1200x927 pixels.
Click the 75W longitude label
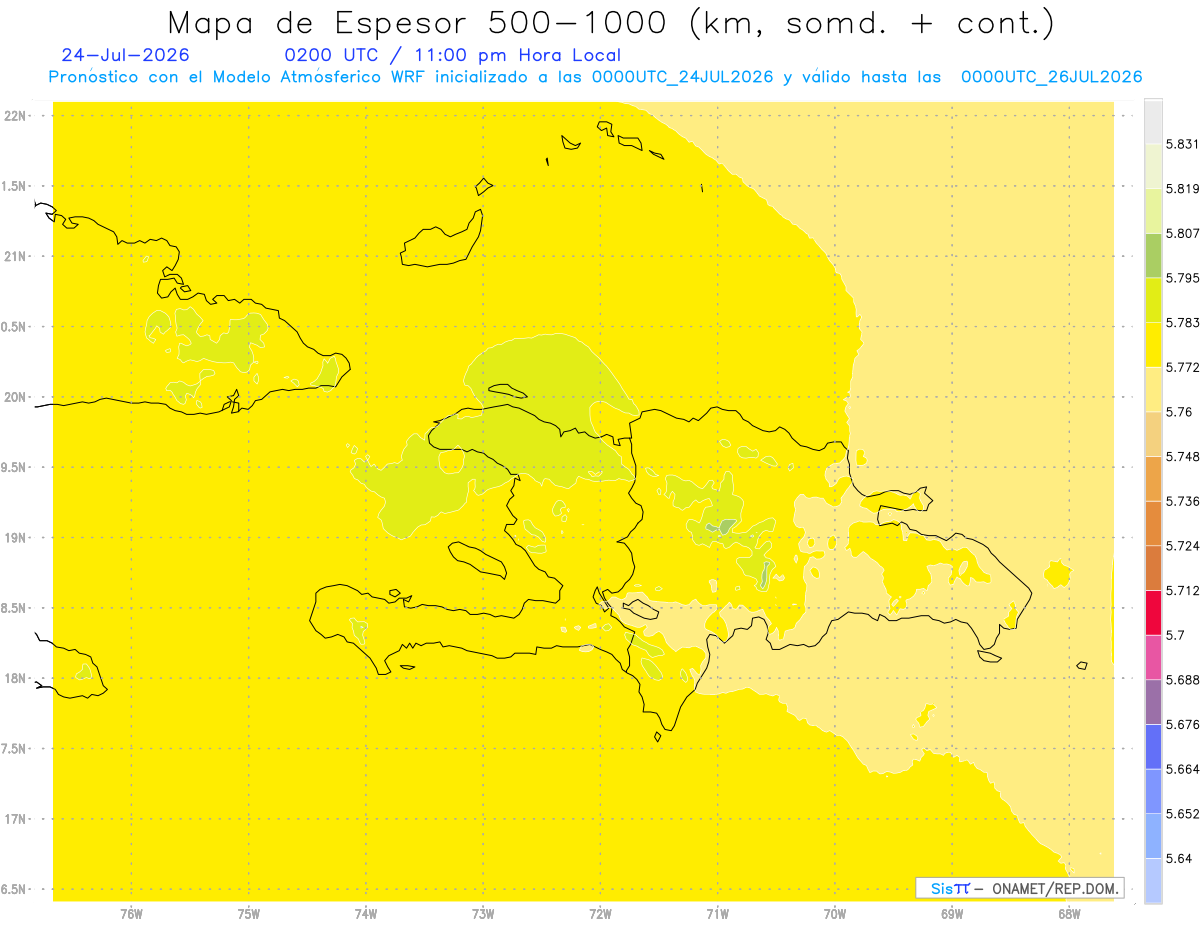[249, 914]
